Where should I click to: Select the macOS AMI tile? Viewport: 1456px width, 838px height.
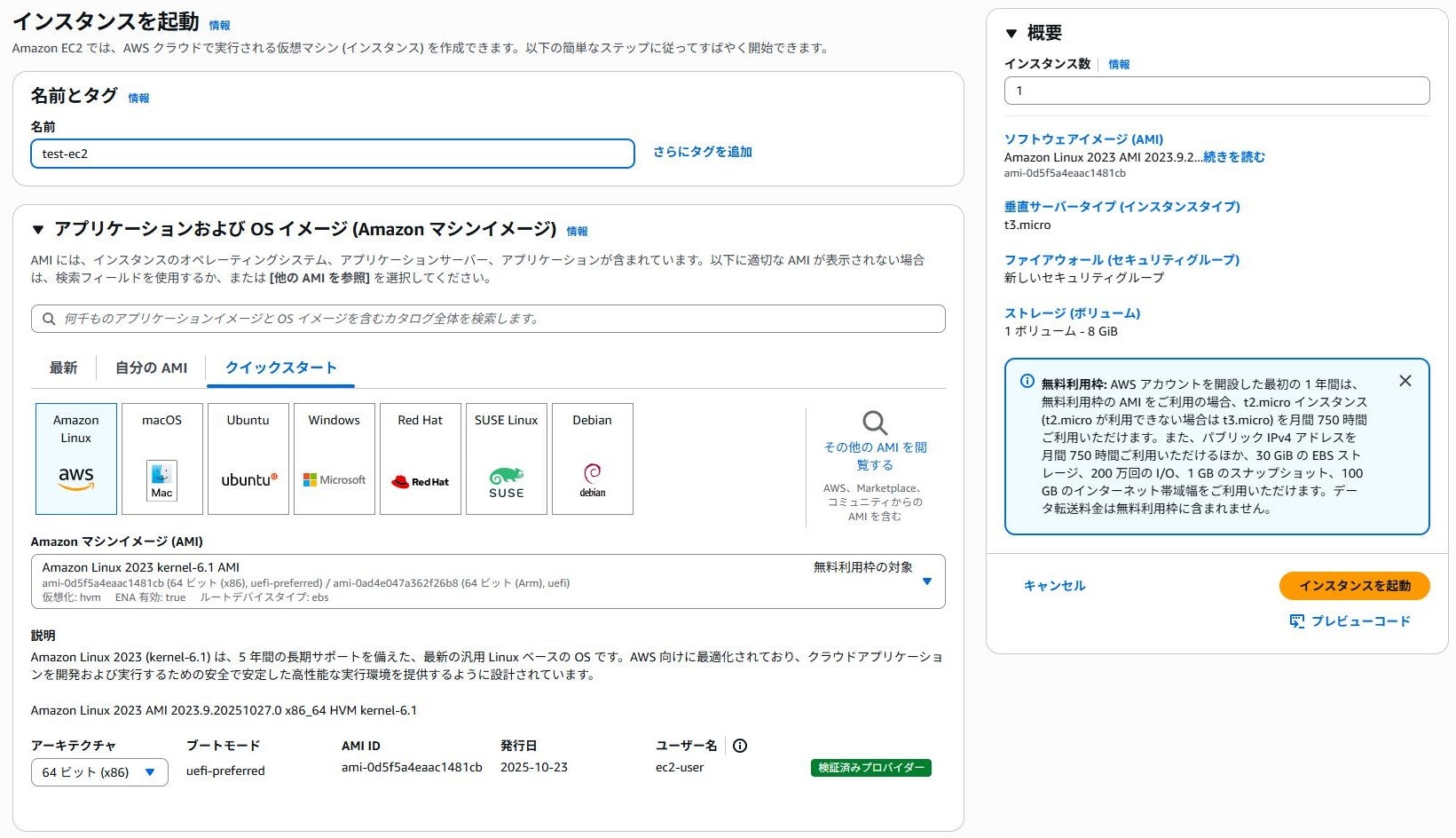click(x=162, y=459)
